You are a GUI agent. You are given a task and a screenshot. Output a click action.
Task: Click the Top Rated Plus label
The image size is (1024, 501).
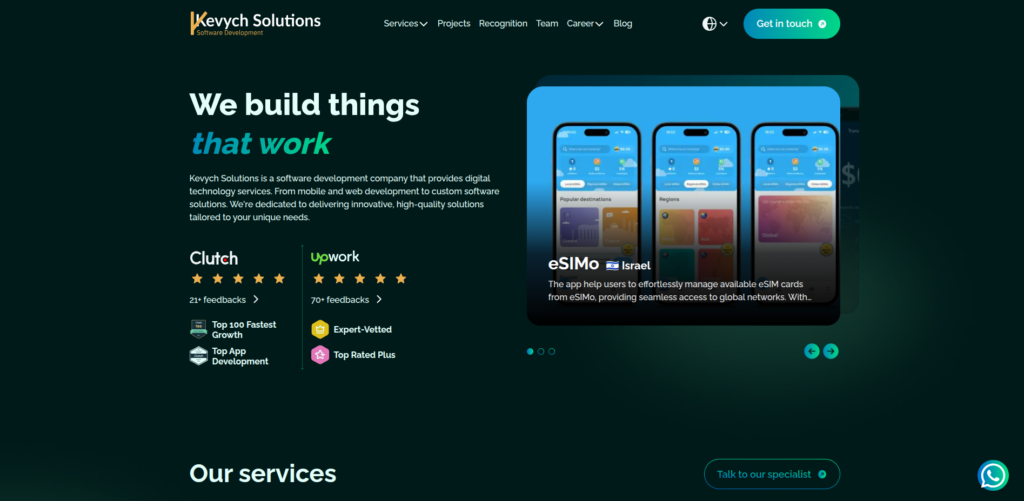(364, 355)
